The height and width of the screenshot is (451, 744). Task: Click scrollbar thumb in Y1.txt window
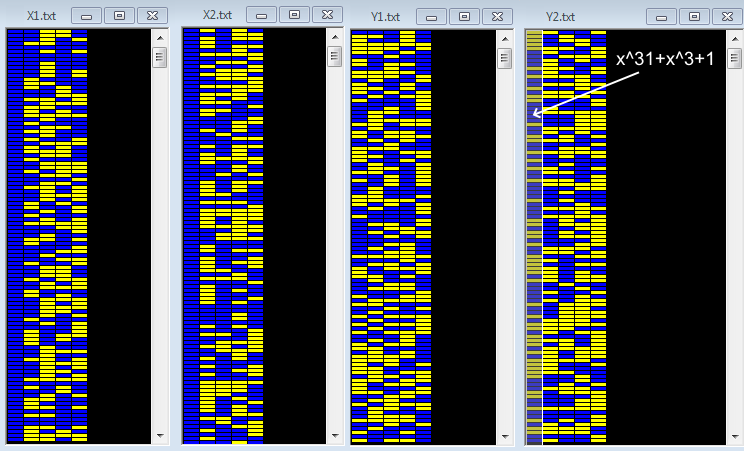pyautogui.click(x=505, y=58)
